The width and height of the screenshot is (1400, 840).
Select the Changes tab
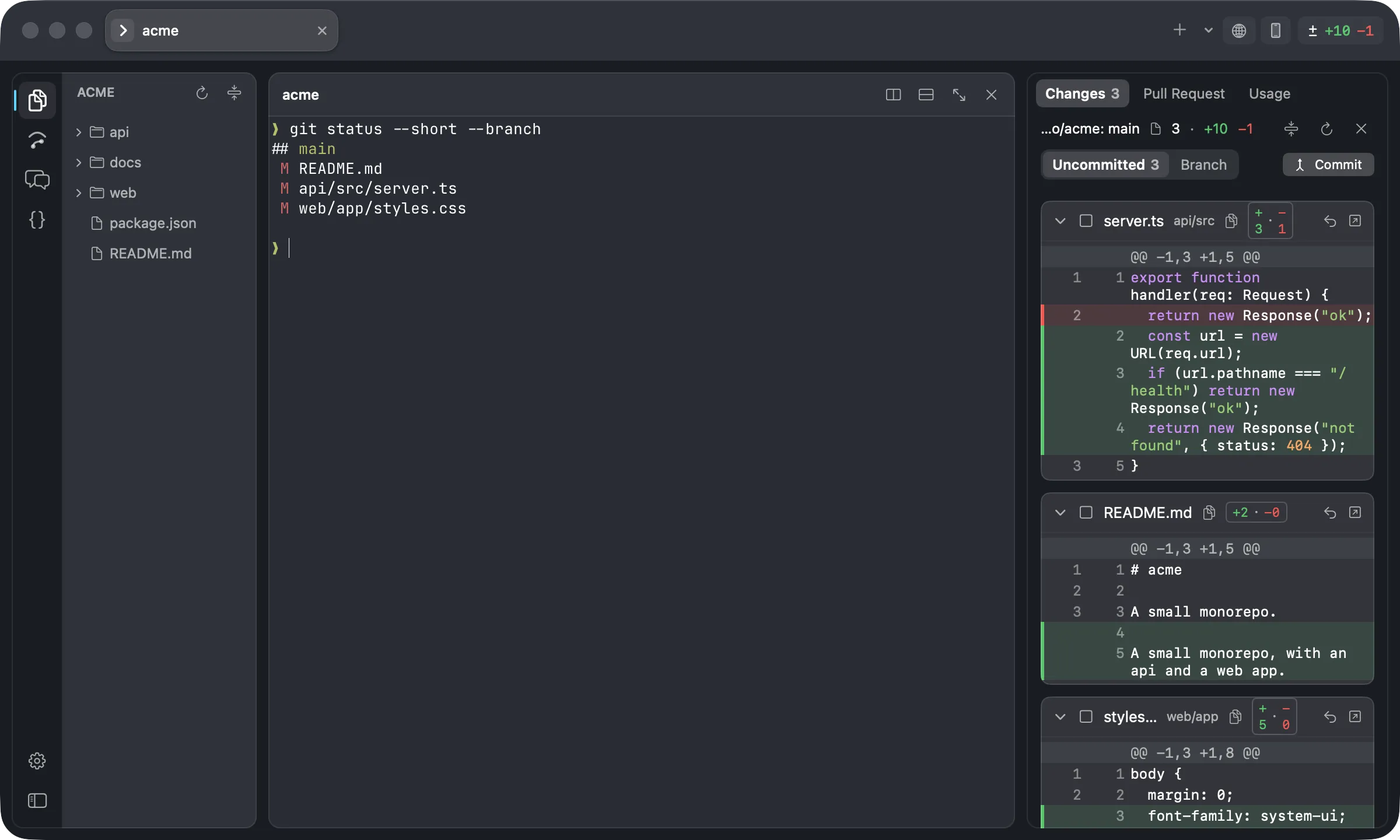[x=1082, y=94]
